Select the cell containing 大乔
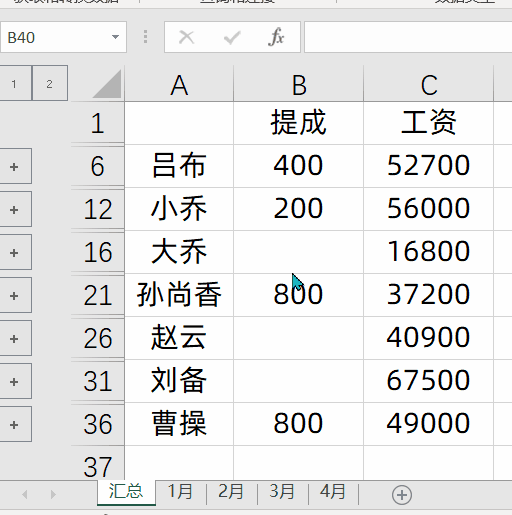 (179, 252)
